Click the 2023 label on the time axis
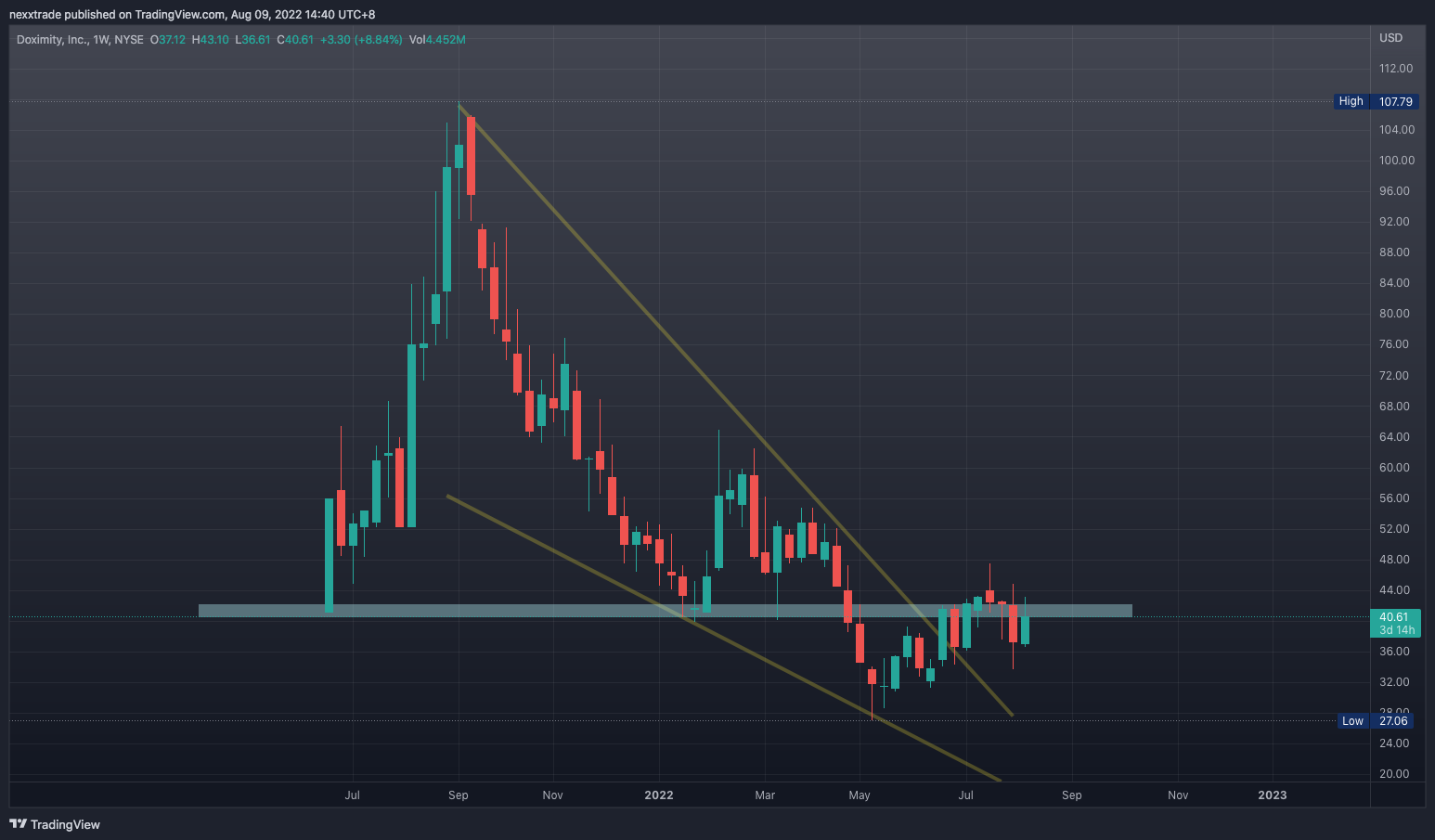This screenshot has height=840, width=1435. [1272, 795]
